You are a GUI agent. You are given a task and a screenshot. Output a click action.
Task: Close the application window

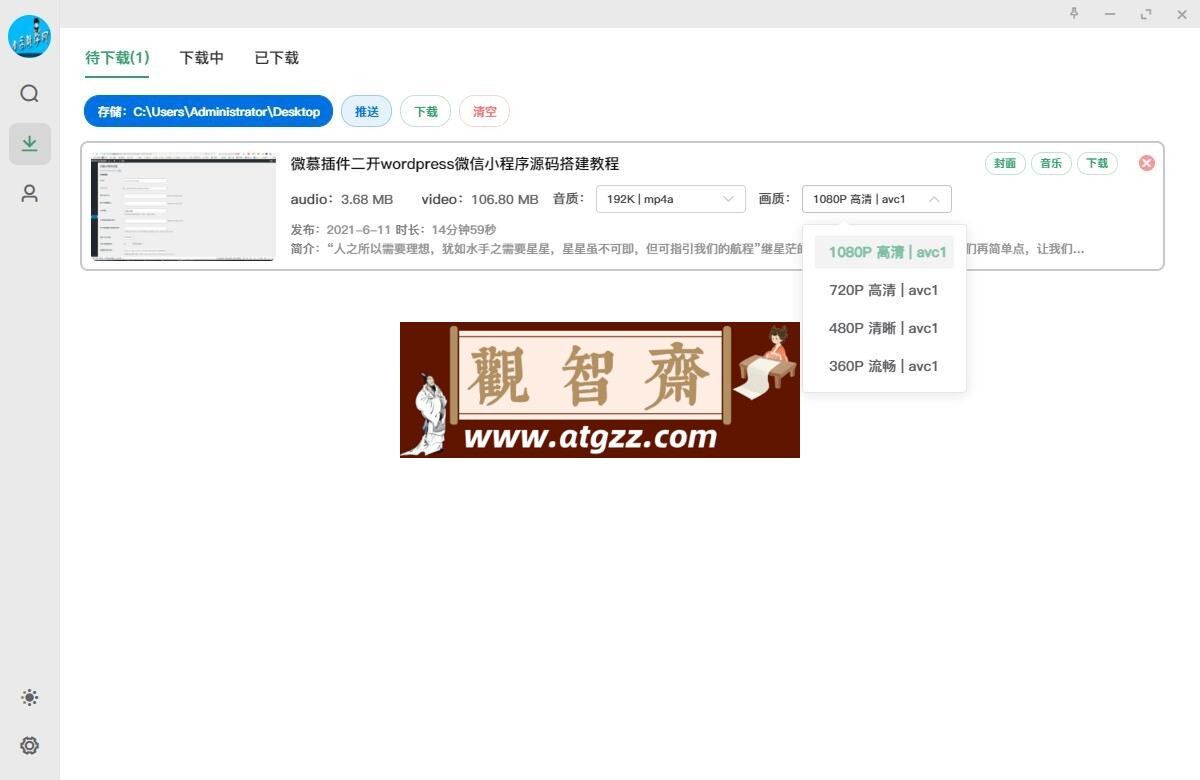1181,14
